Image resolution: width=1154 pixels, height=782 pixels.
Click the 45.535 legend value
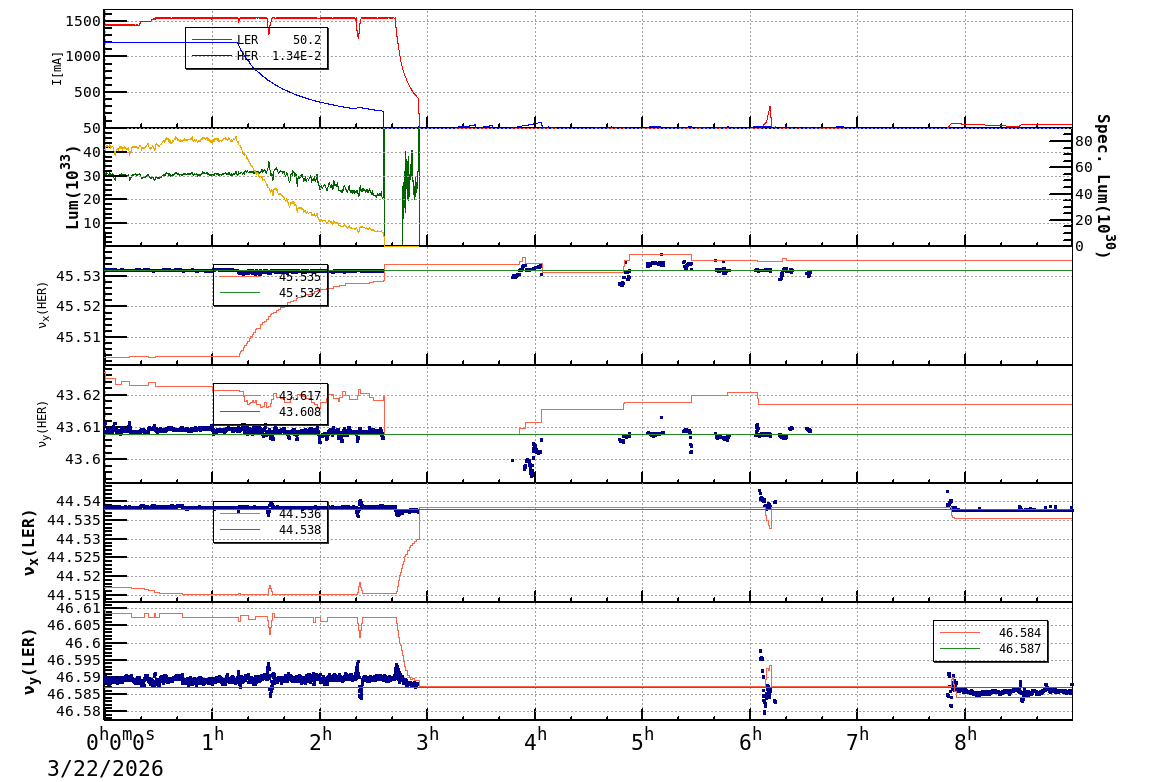(x=299, y=277)
